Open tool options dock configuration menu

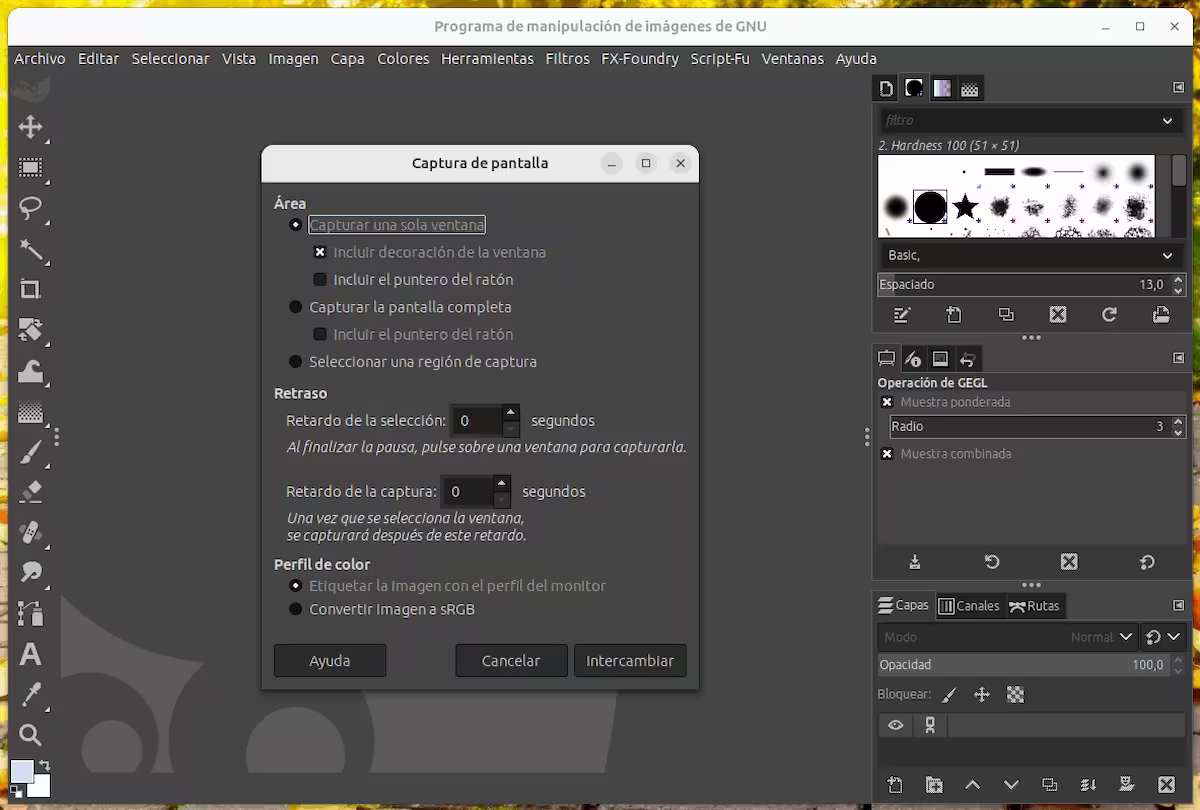(x=1178, y=358)
